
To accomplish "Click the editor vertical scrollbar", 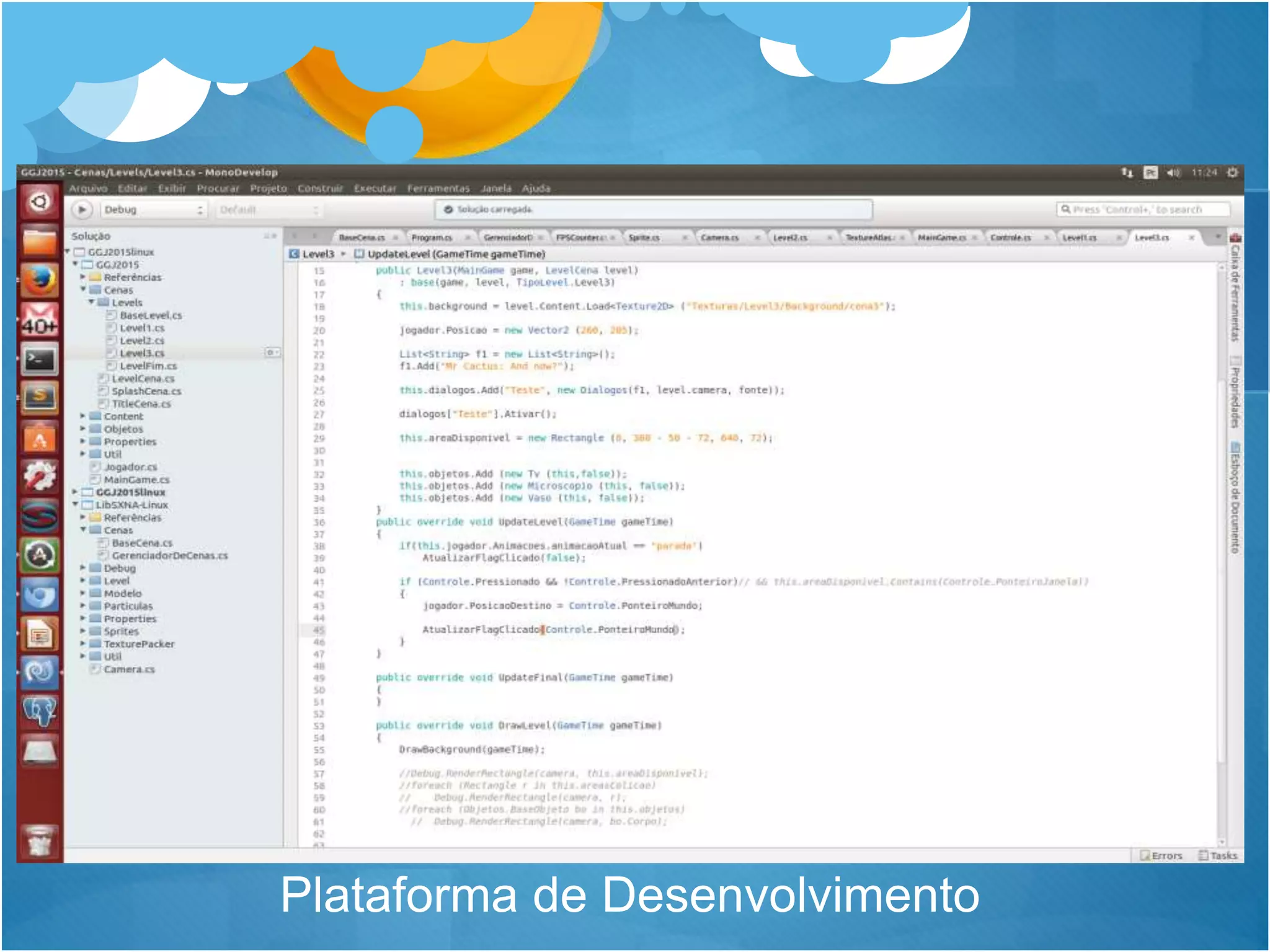I will [x=1221, y=555].
